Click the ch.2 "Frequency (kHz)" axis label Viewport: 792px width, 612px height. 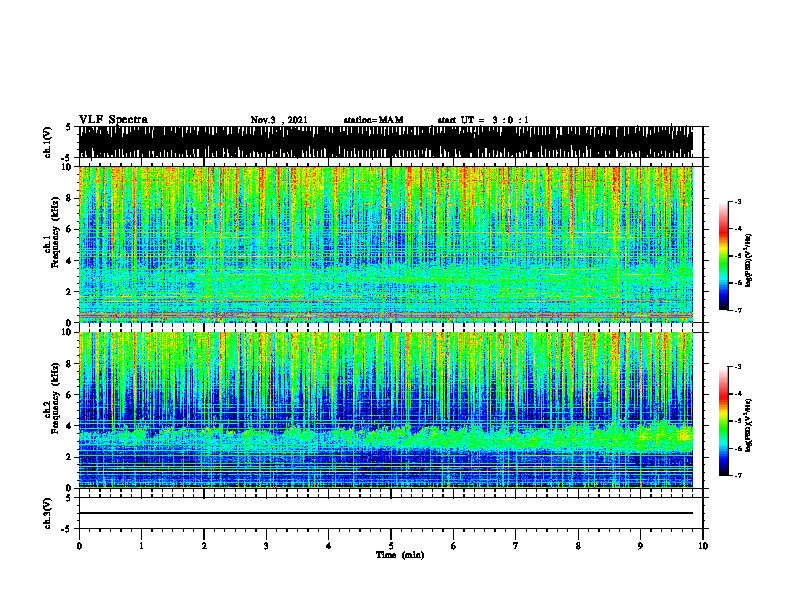[55, 398]
